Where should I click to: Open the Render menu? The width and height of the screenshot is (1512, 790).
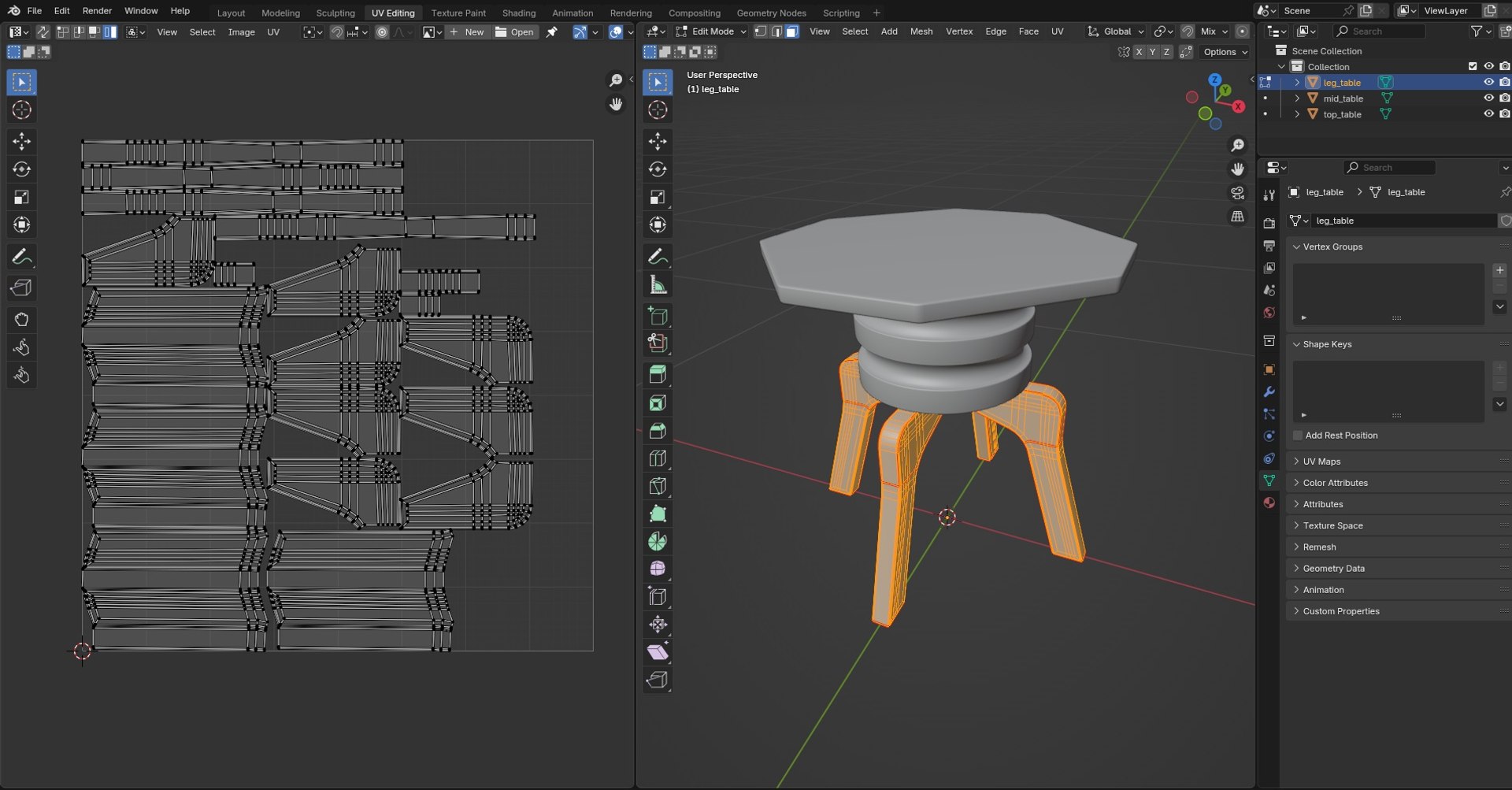tap(97, 11)
